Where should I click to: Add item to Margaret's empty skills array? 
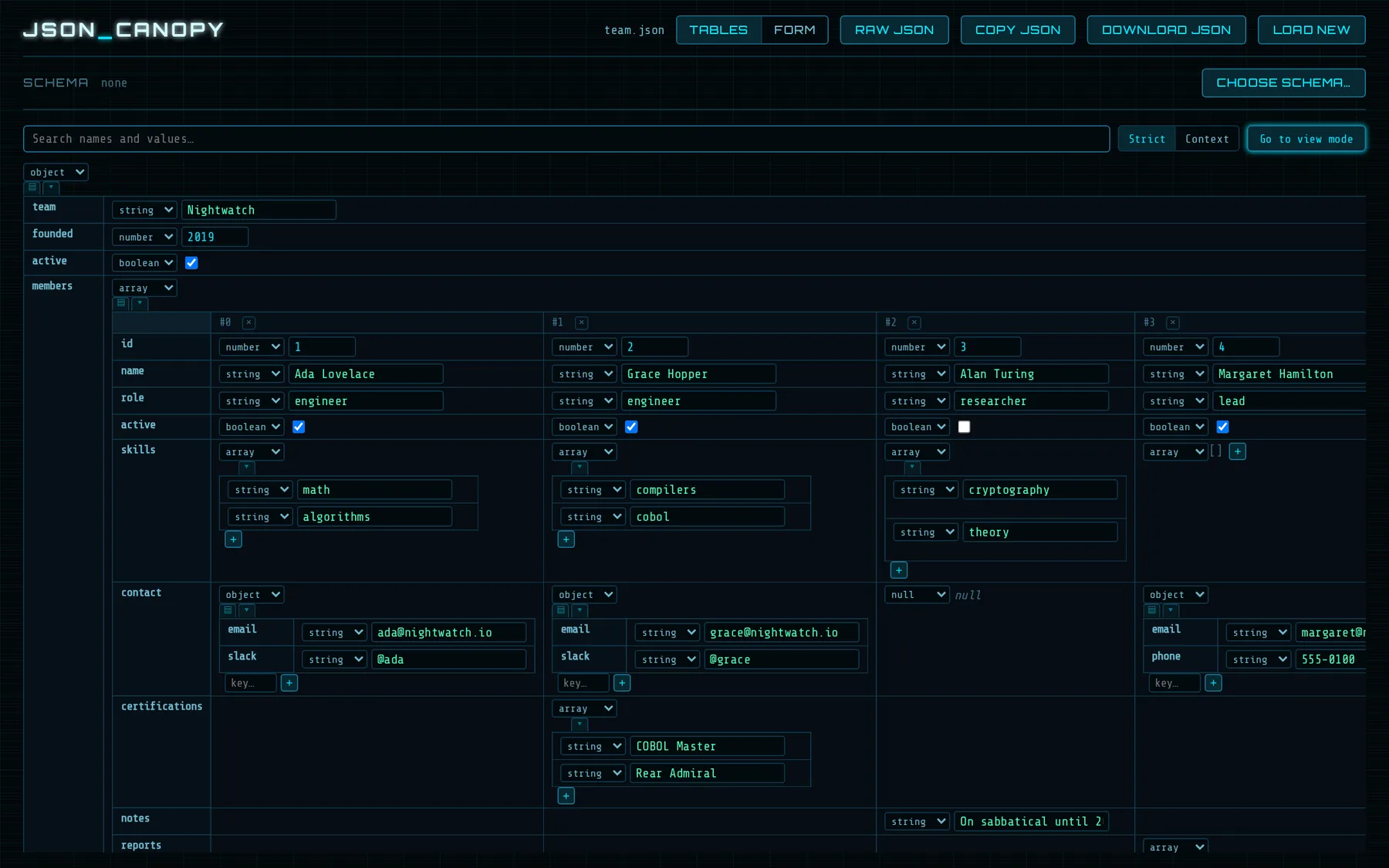coord(1238,451)
